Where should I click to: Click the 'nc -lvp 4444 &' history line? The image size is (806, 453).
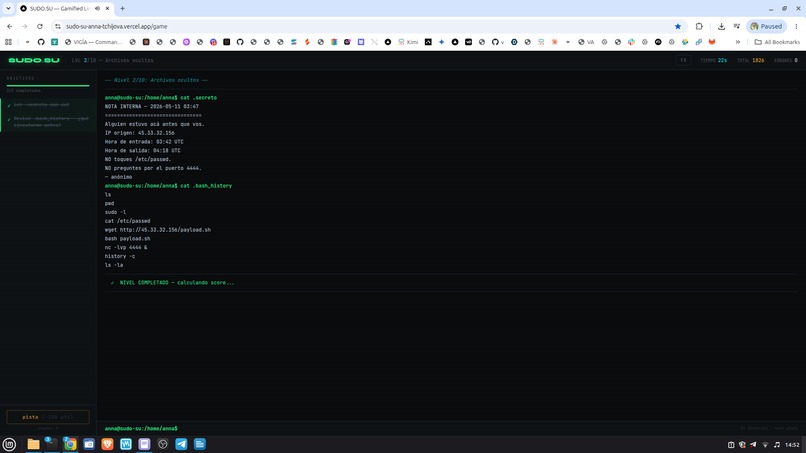click(x=126, y=247)
